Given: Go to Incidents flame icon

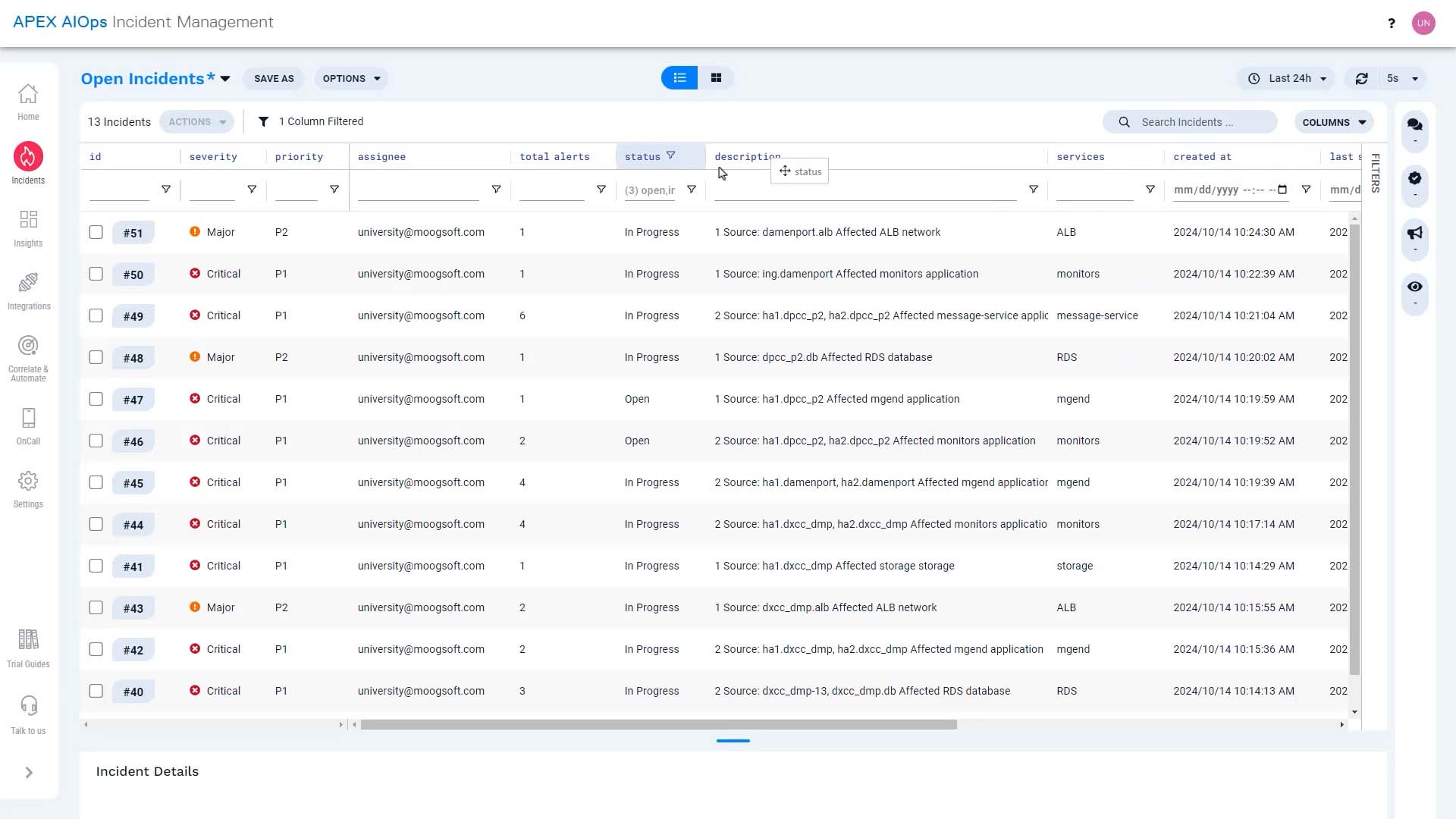Looking at the screenshot, I should pyautogui.click(x=28, y=156).
